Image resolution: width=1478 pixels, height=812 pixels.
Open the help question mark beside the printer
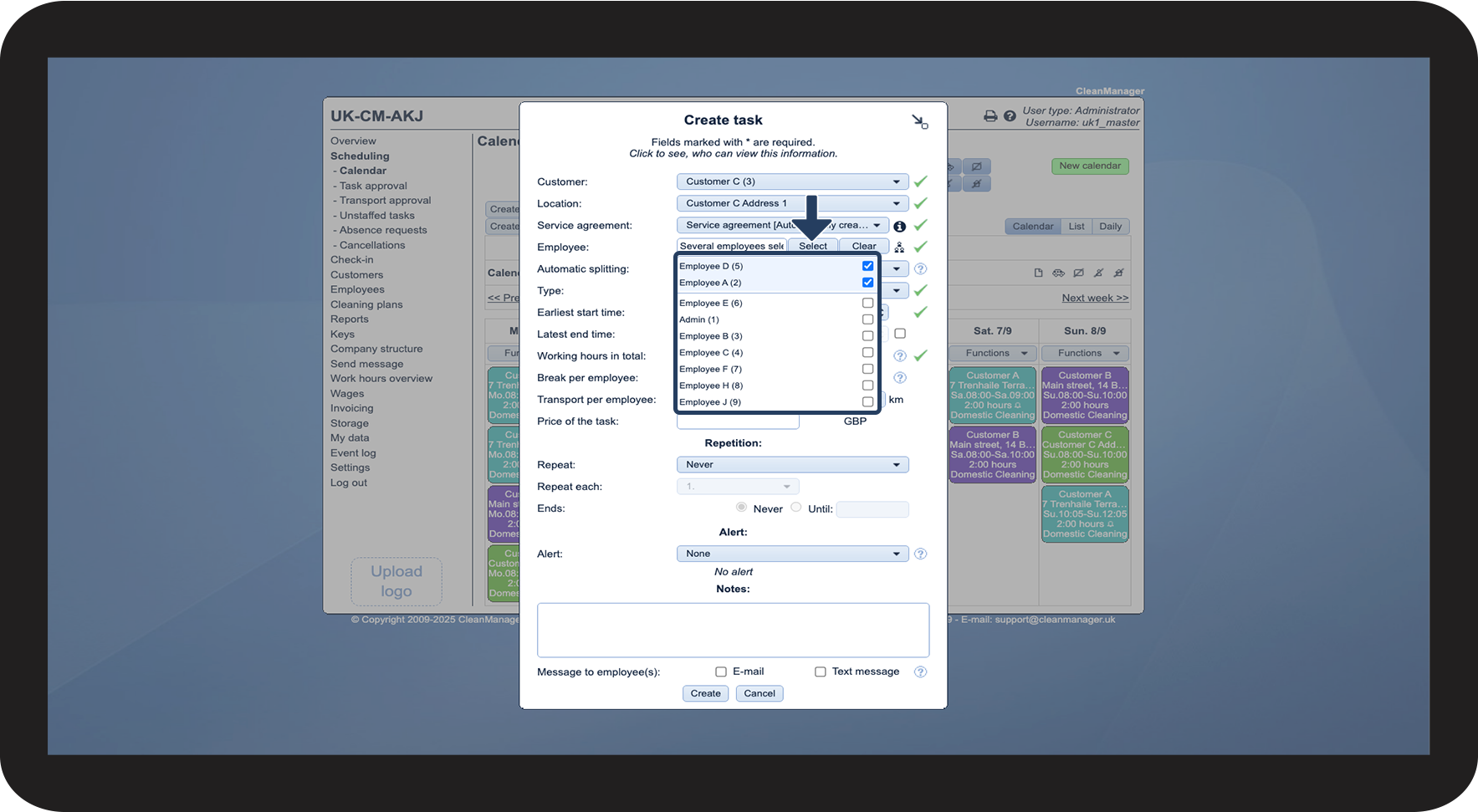click(x=1010, y=116)
